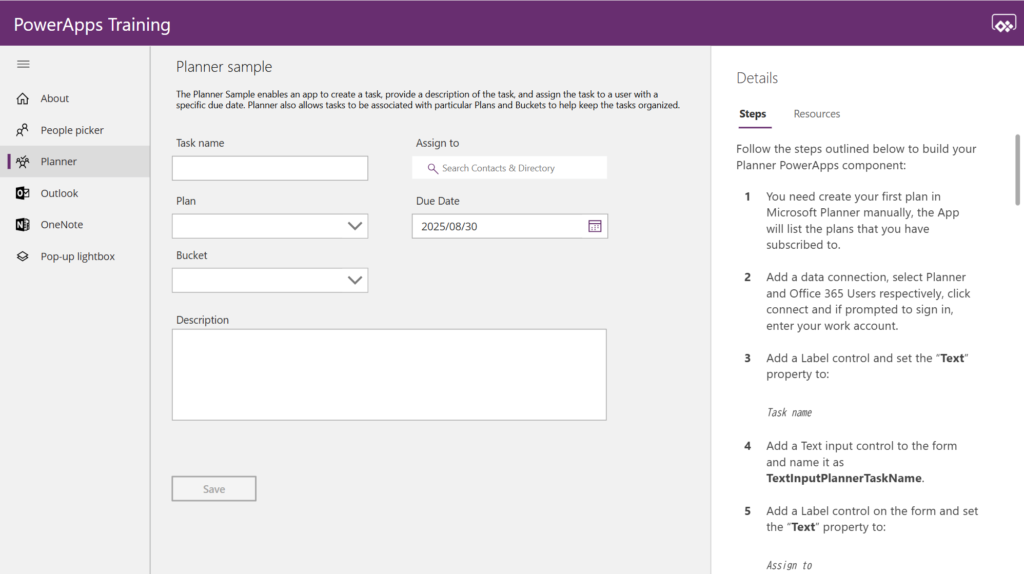This screenshot has width=1024, height=574.
Task: Click the search magnifier in Assign to
Action: (x=432, y=168)
